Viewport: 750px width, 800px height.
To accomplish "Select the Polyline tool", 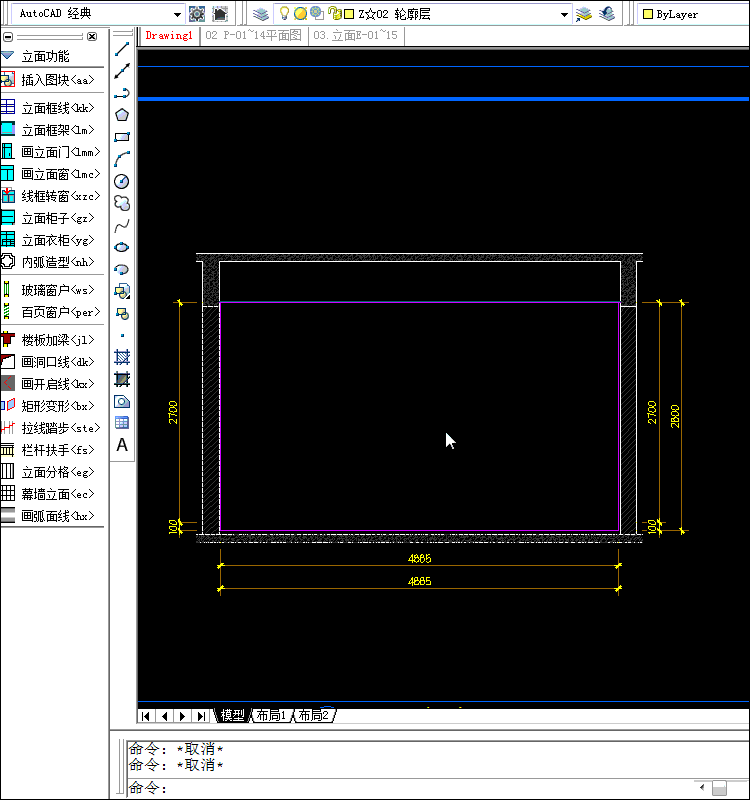I will tap(122, 93).
